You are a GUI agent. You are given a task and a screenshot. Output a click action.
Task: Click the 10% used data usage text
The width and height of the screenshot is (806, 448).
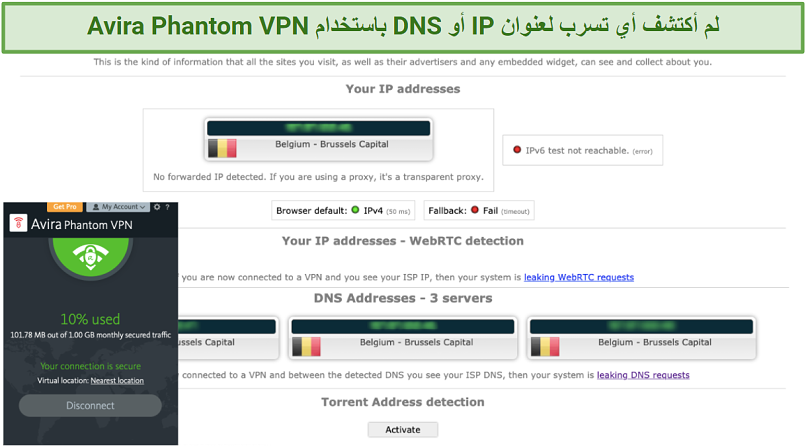click(90, 319)
